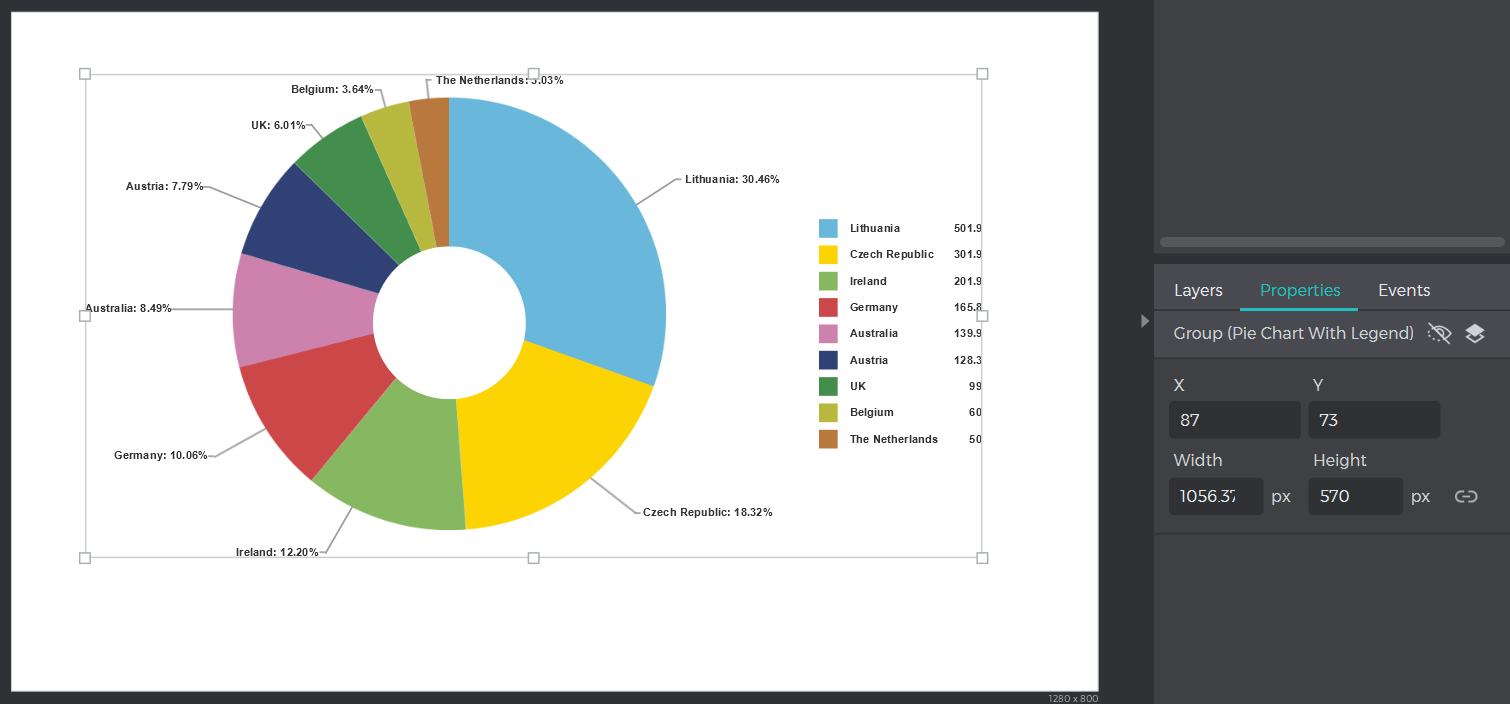The height and width of the screenshot is (704, 1510).
Task: Switch to the Layers tab
Action: 1198,291
